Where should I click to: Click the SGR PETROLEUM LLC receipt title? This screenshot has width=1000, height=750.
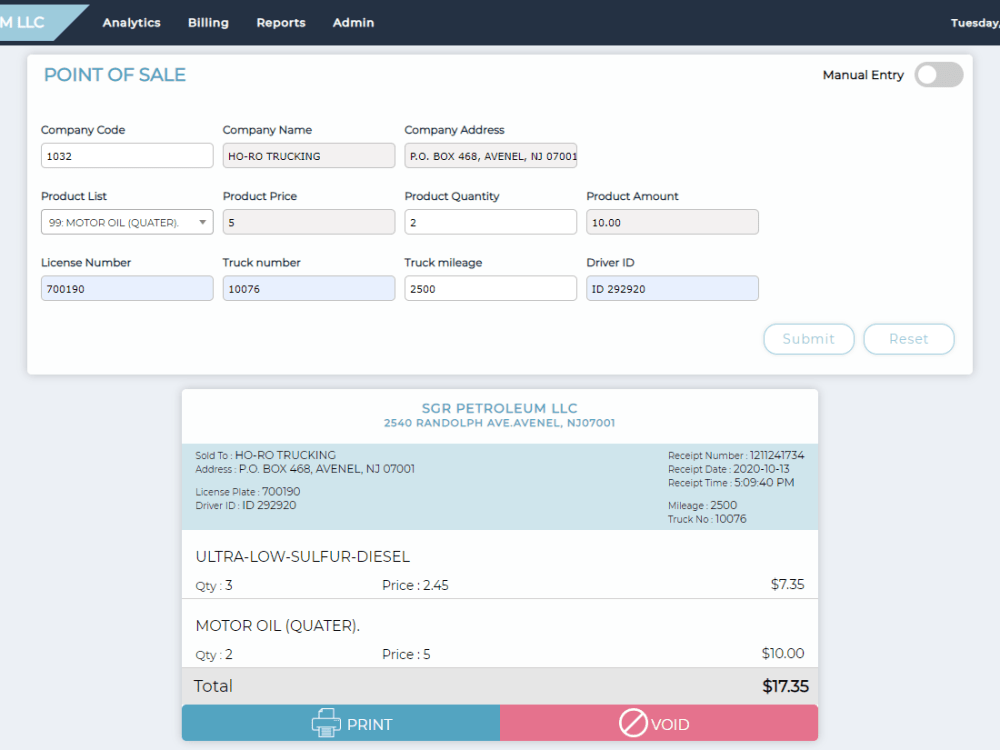click(499, 408)
